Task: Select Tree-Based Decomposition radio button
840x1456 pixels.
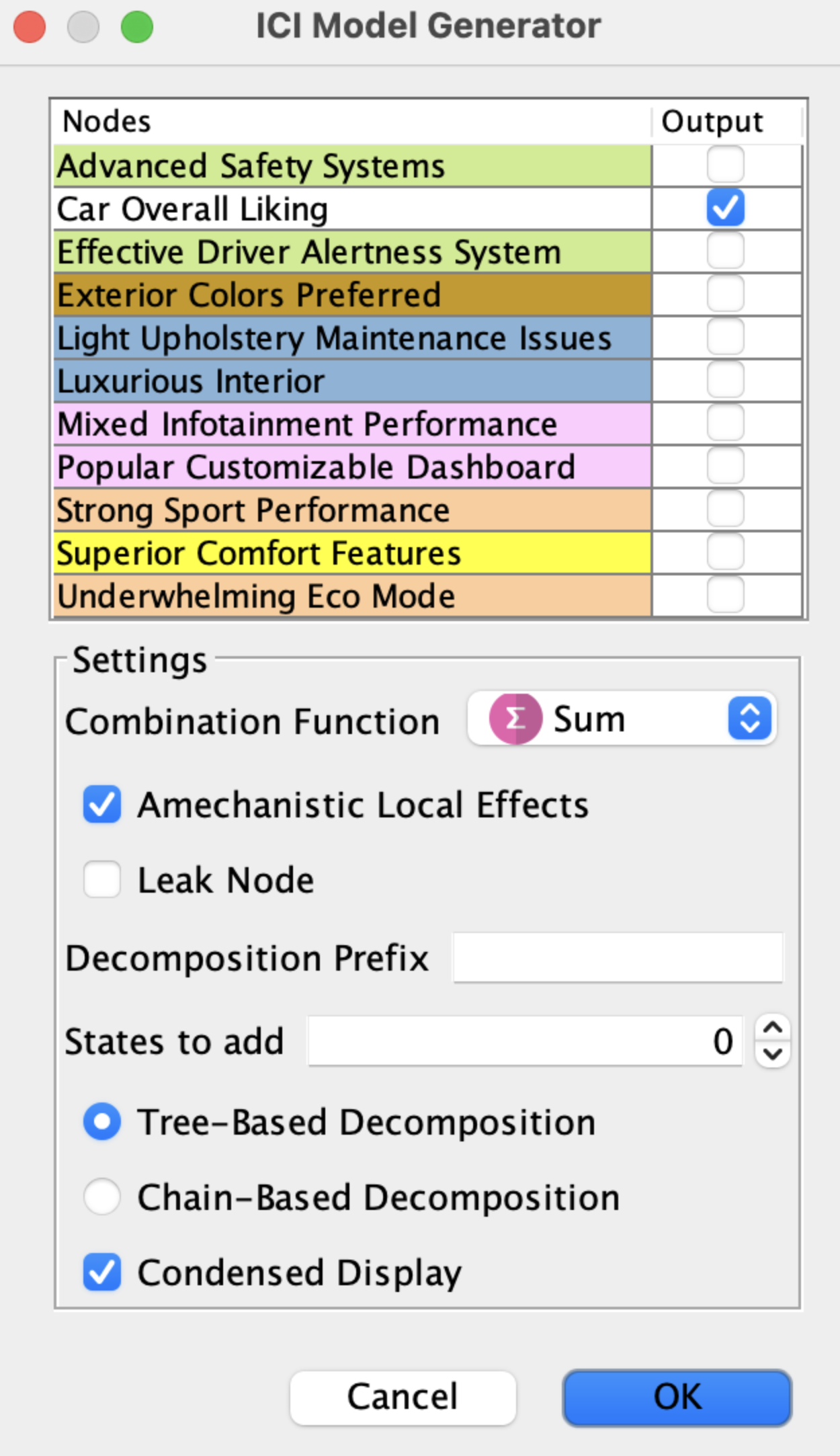Action: 102,1122
